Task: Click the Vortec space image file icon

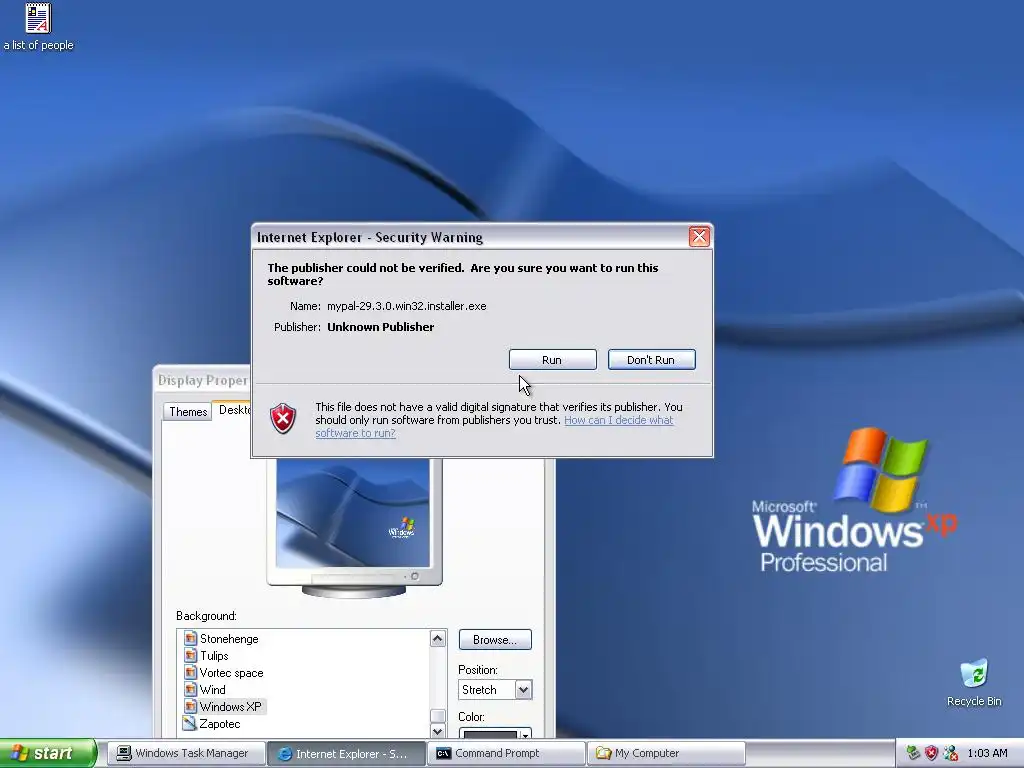Action: tap(190, 672)
